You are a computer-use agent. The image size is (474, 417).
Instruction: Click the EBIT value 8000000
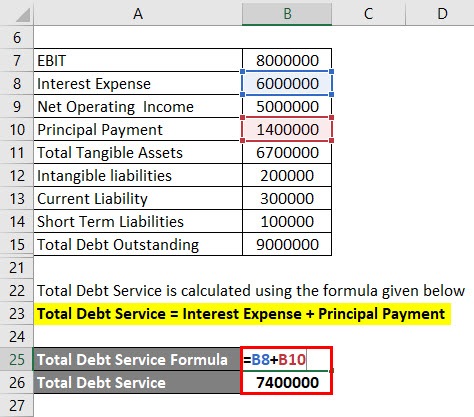(287, 60)
